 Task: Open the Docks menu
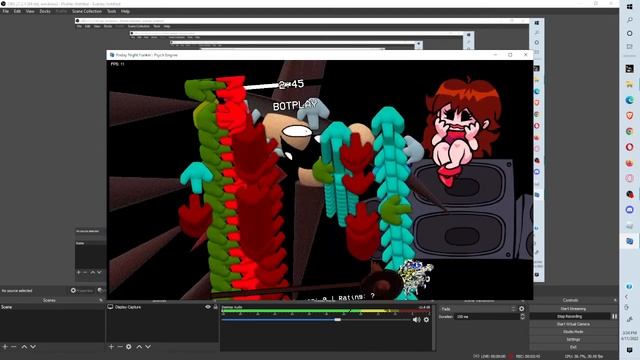[45, 11]
